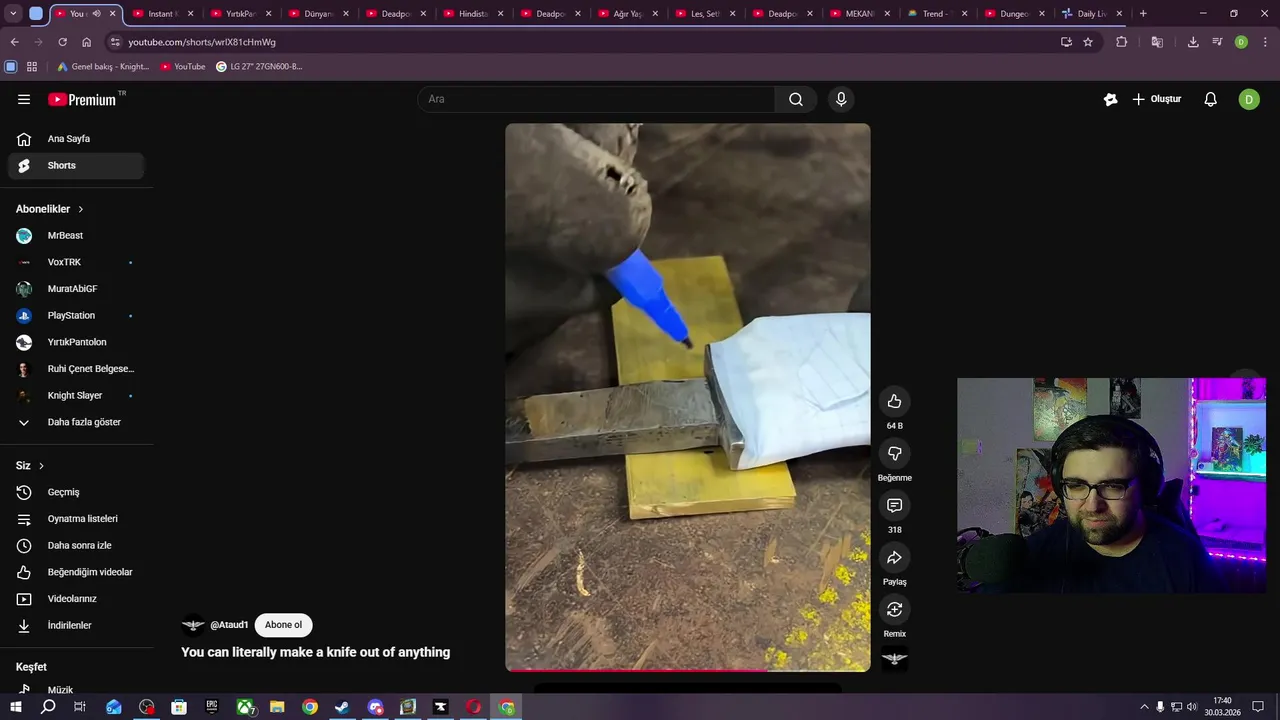The image size is (1280, 720).
Task: Expand Abonelikler subscriptions section
Action: point(50,209)
